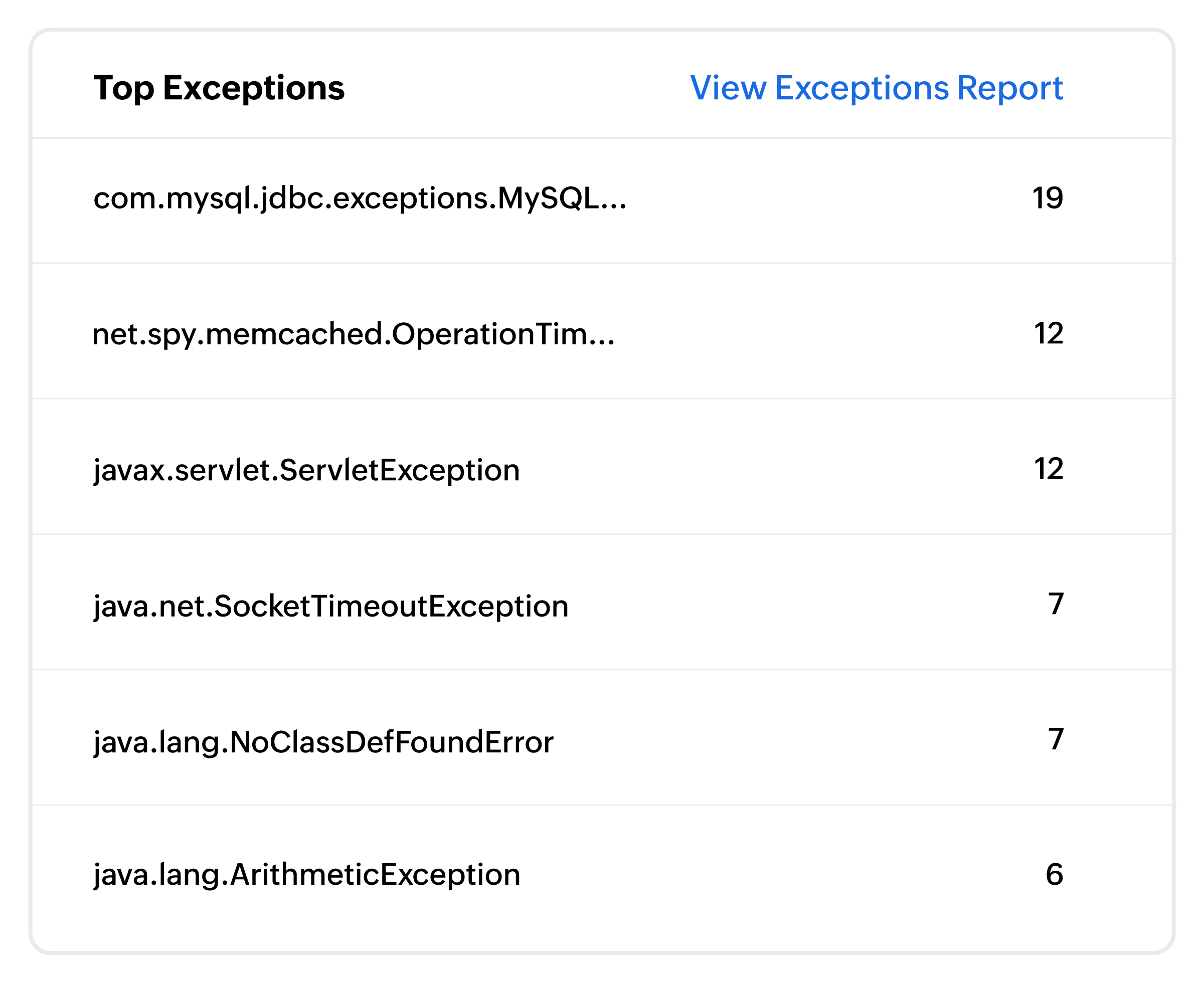Screen dimensions: 1204x983
Task: Click the word "View" in the header link
Action: click(728, 88)
